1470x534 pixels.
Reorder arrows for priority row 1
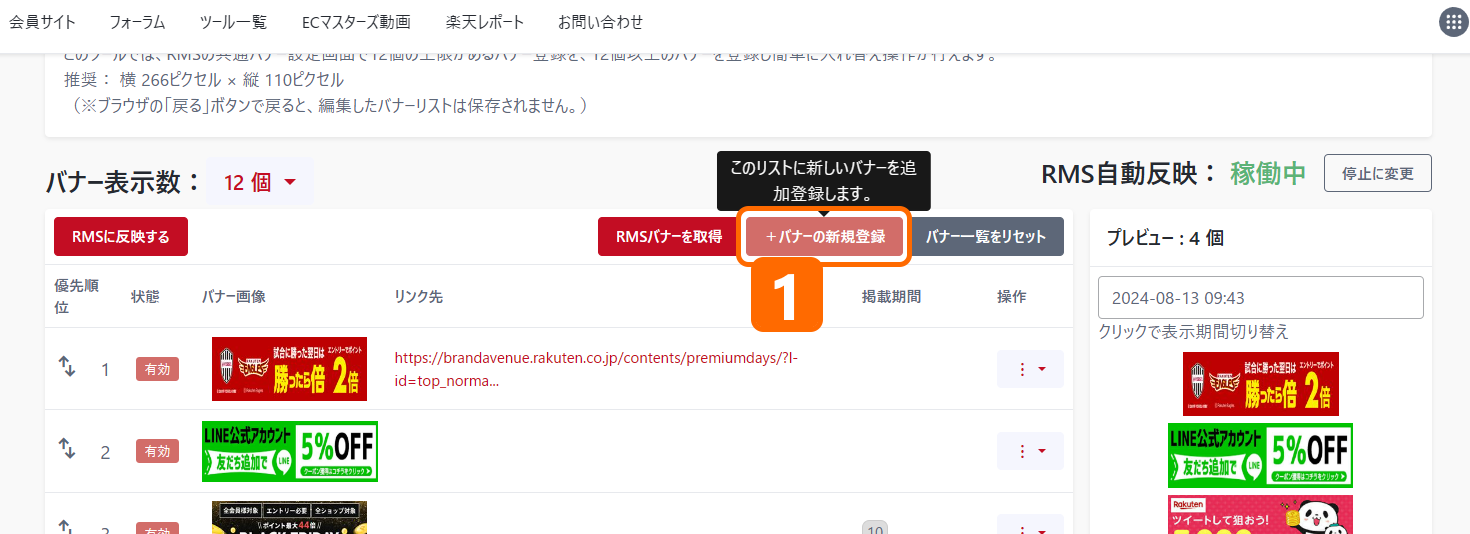coord(67,368)
